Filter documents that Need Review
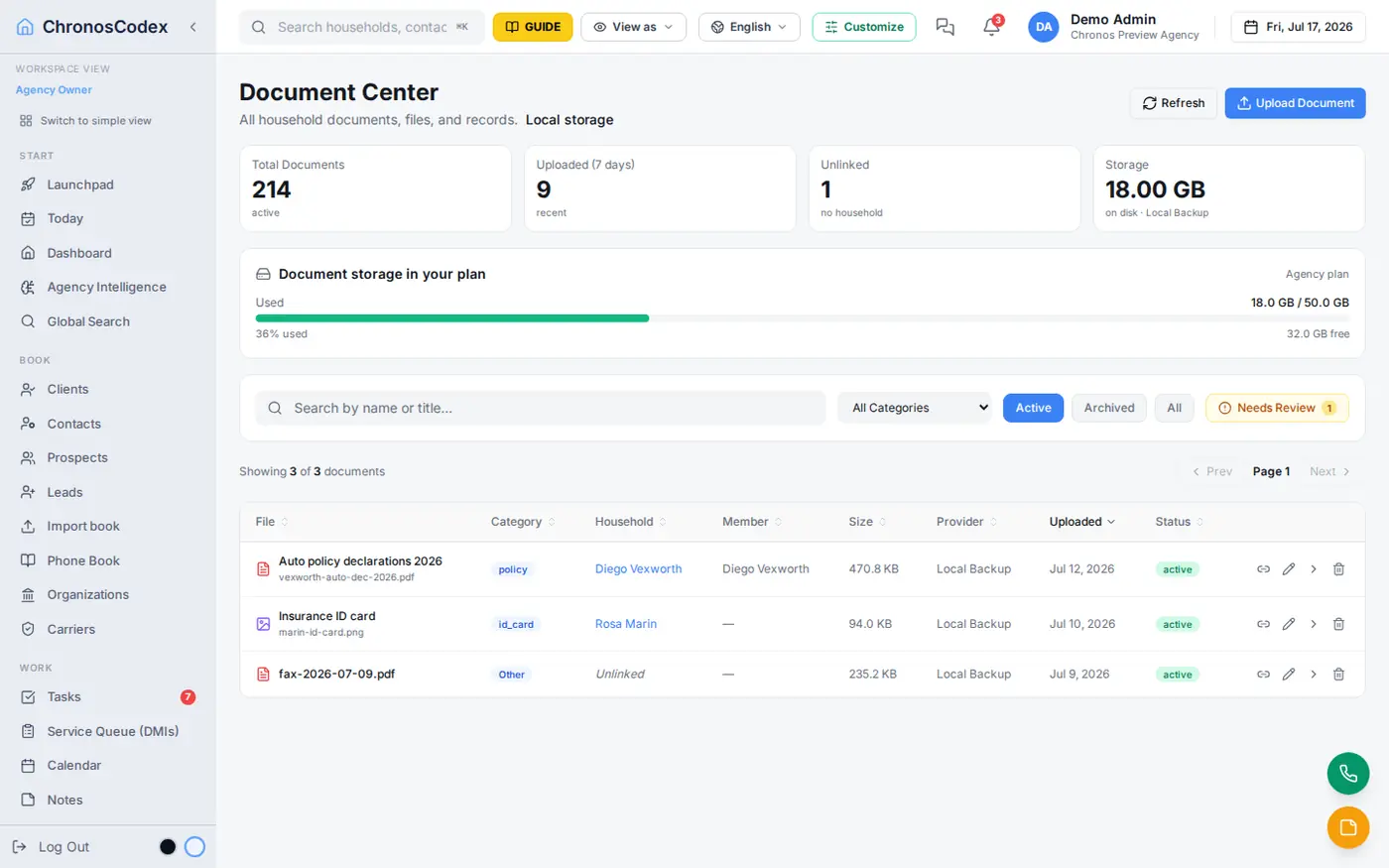 [1277, 408]
